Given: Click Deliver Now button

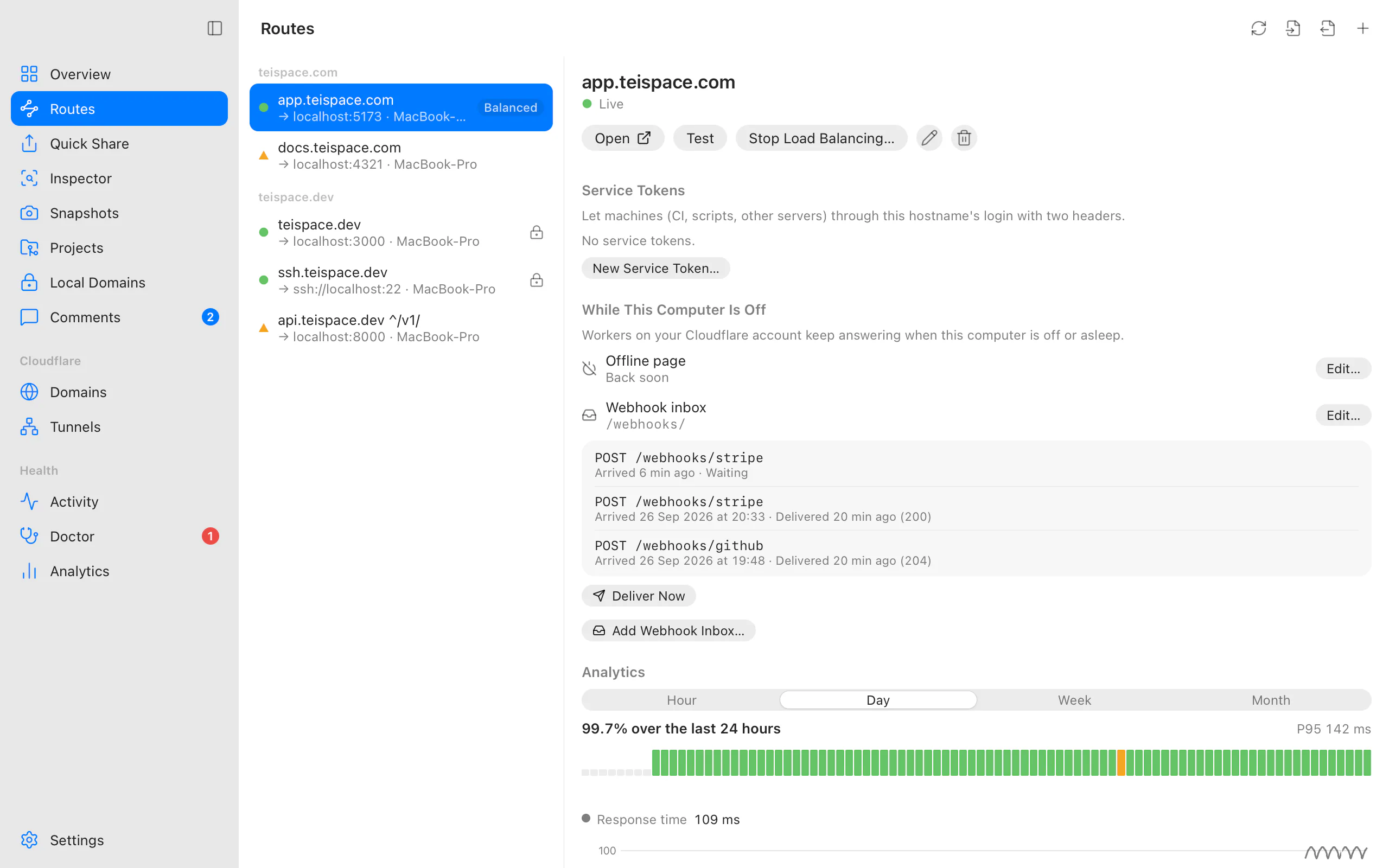Looking at the screenshot, I should click(x=638, y=596).
